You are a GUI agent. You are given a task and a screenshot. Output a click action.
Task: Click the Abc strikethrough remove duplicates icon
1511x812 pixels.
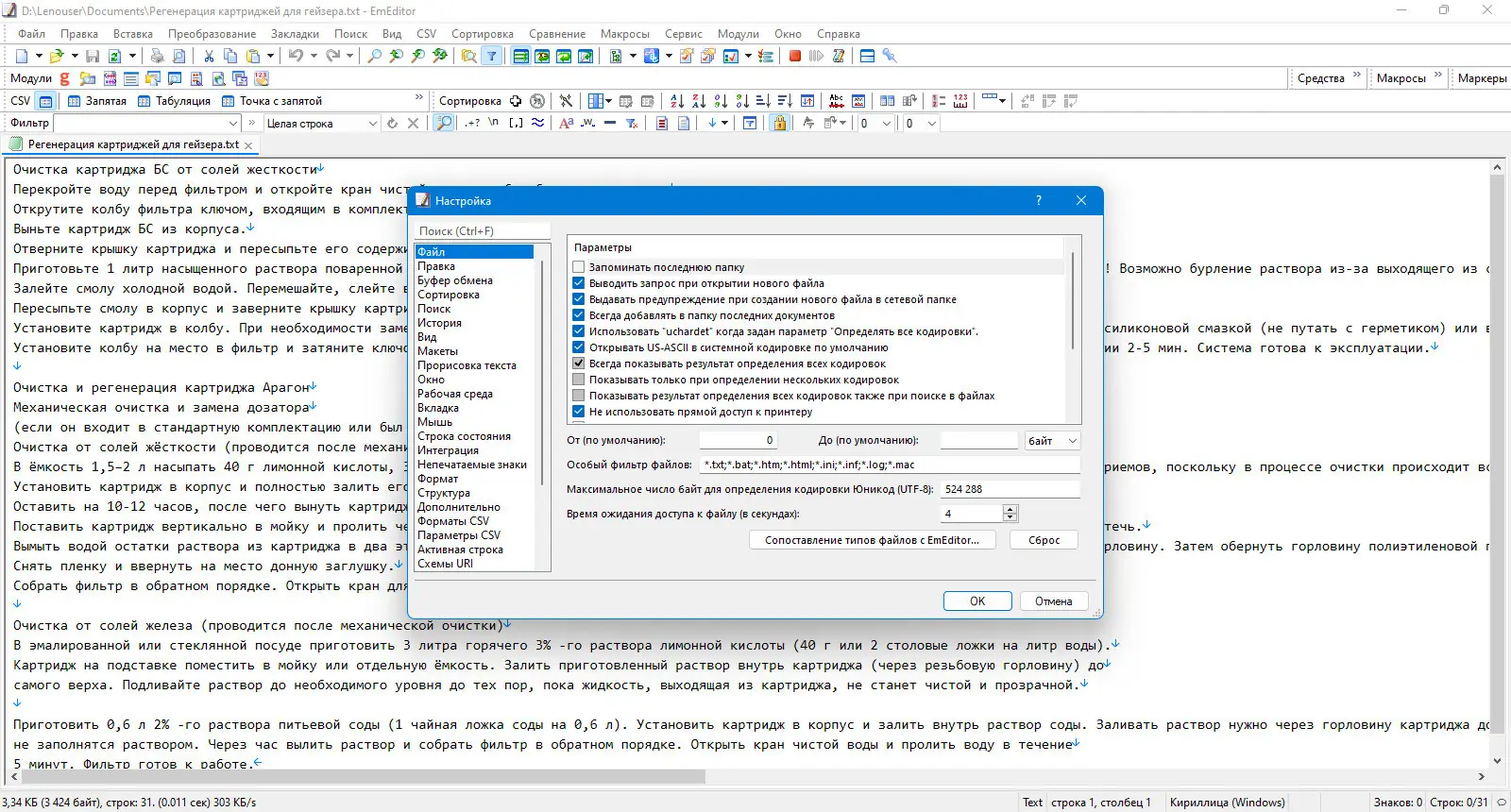837,101
